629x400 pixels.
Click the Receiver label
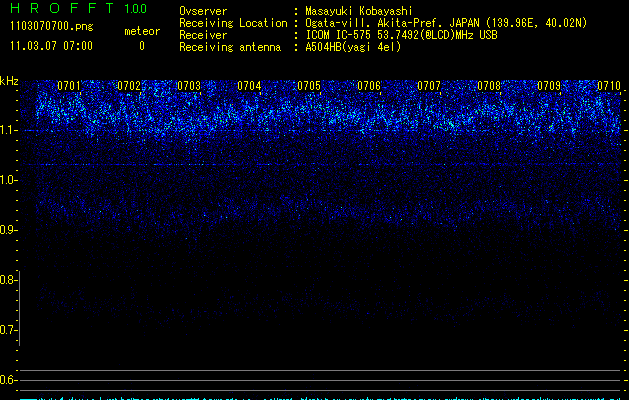[x=203, y=35]
